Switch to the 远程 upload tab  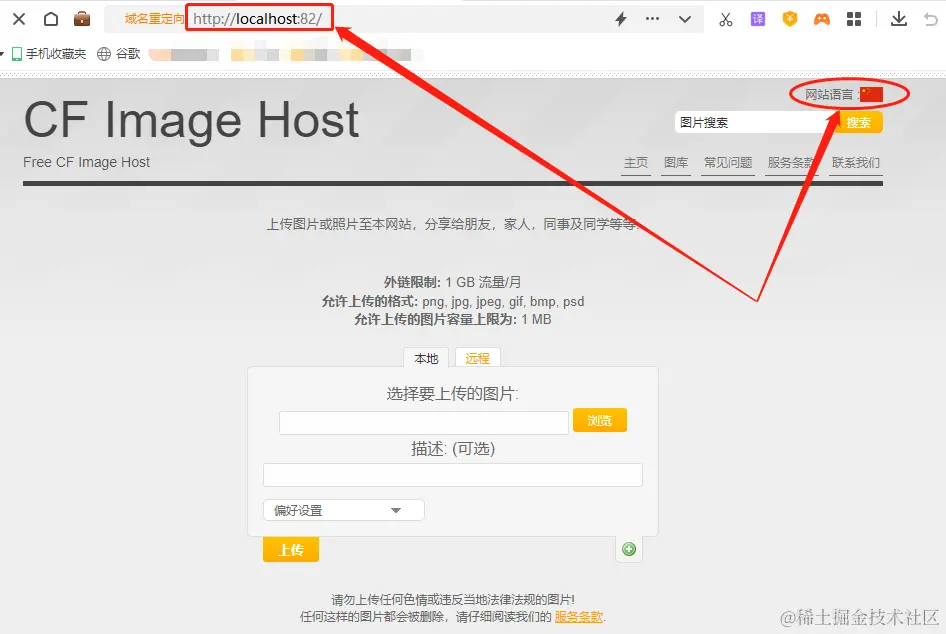477,358
